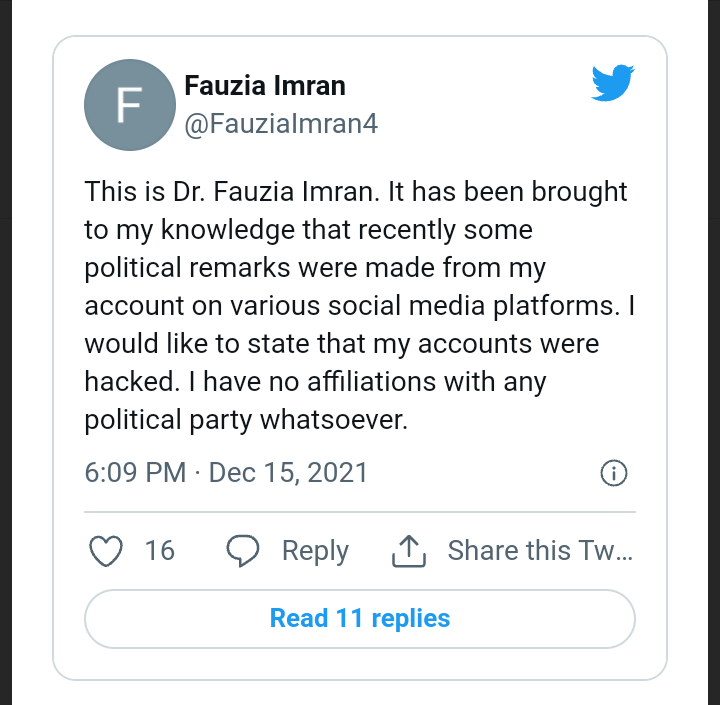Click the like count 16

click(159, 551)
